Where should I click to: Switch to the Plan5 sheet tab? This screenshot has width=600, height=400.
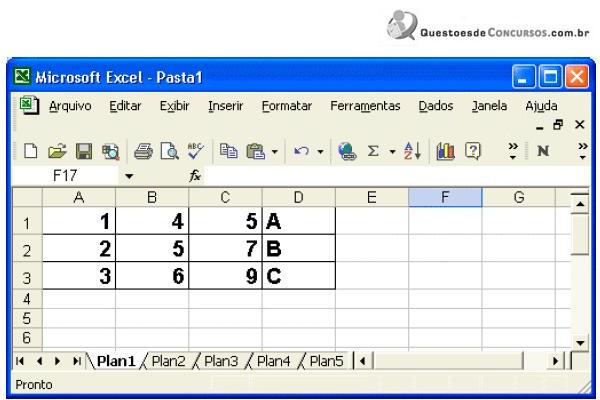(x=326, y=361)
